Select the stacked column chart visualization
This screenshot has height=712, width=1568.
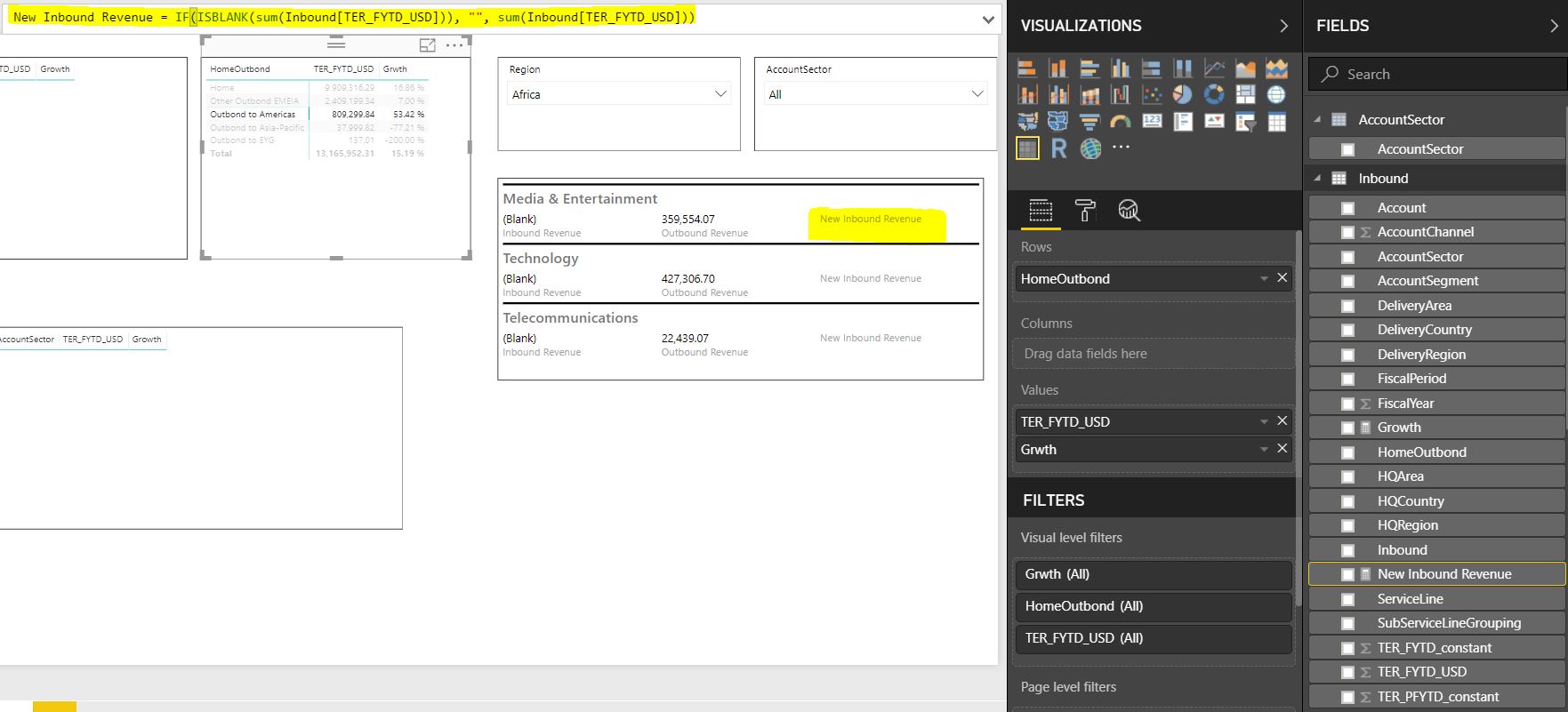[1058, 68]
